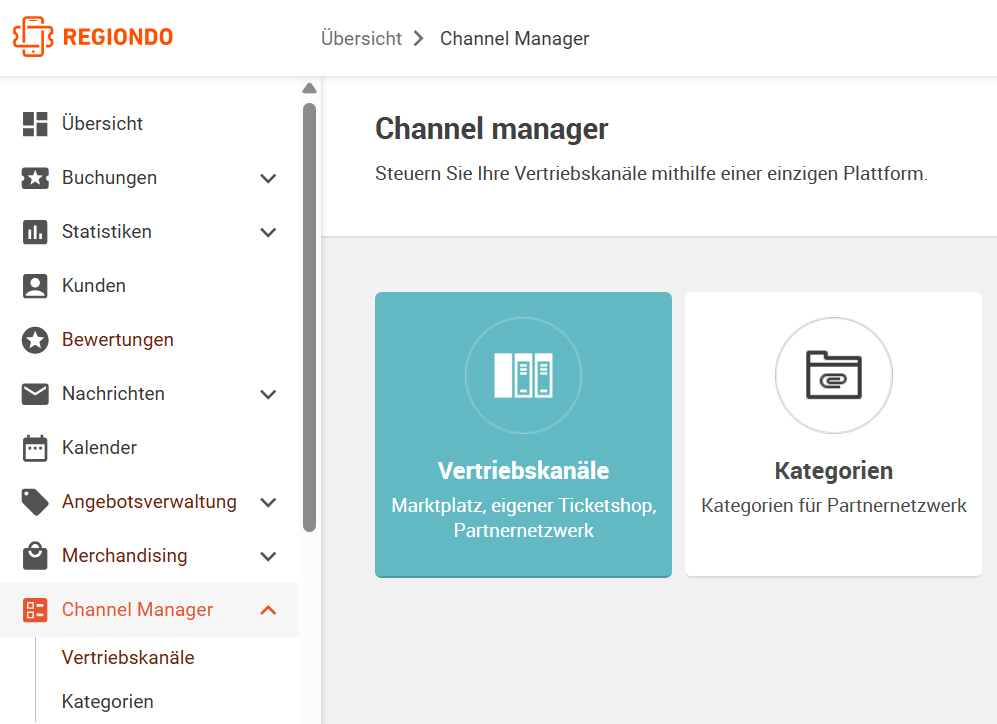
Task: Open the Buchungen menu item
Action: pos(109,178)
